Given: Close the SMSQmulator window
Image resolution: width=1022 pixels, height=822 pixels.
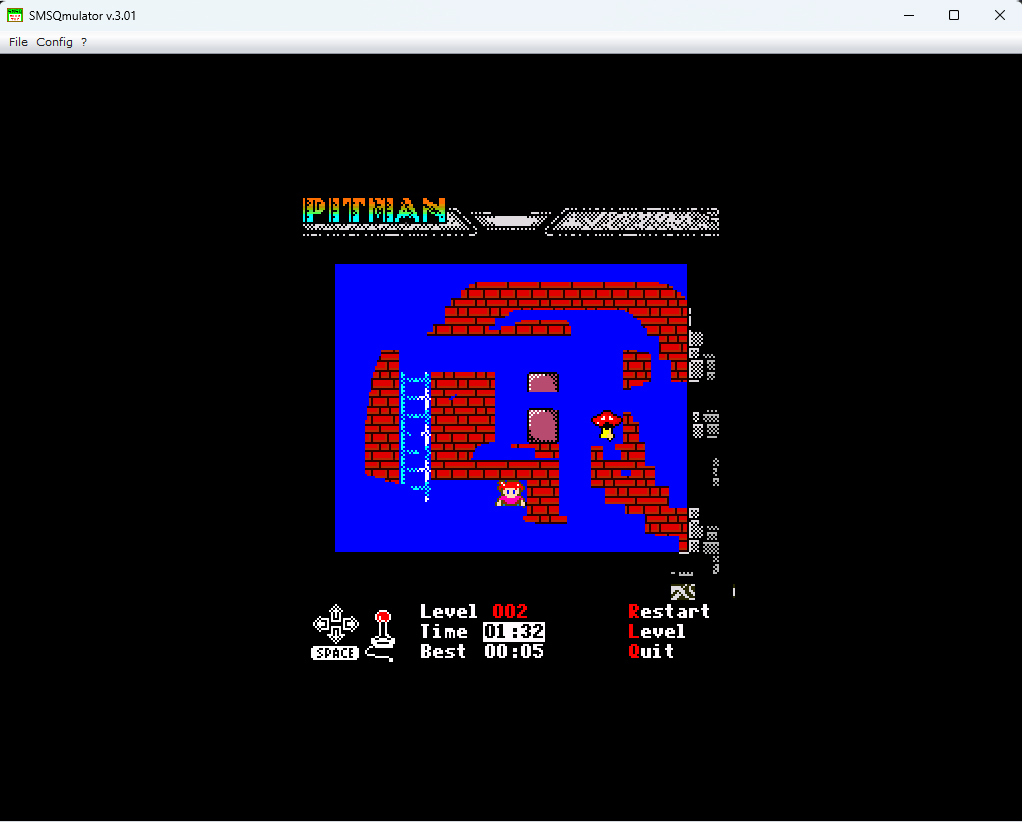Looking at the screenshot, I should tap(999, 15).
